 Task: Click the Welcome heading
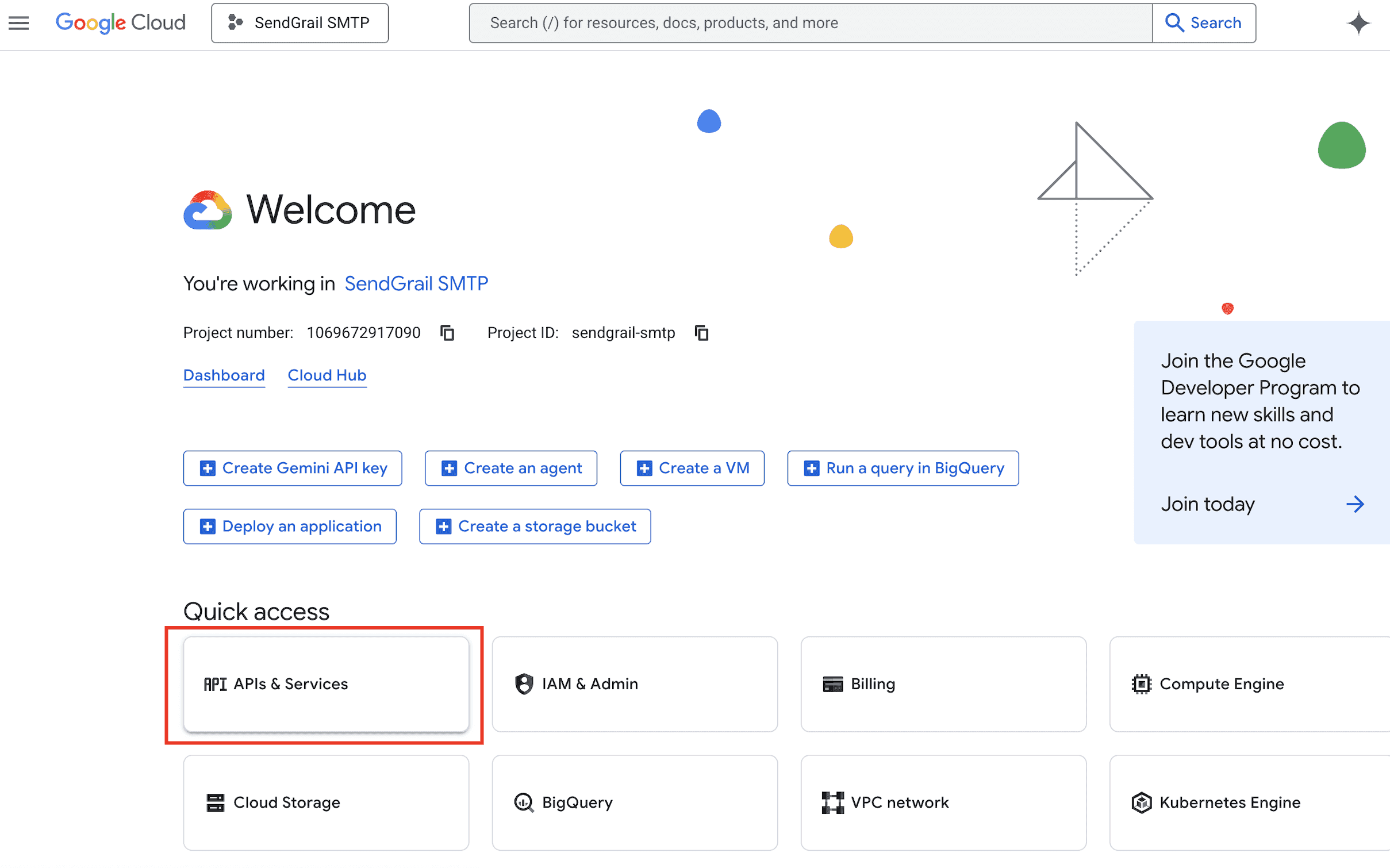(331, 210)
